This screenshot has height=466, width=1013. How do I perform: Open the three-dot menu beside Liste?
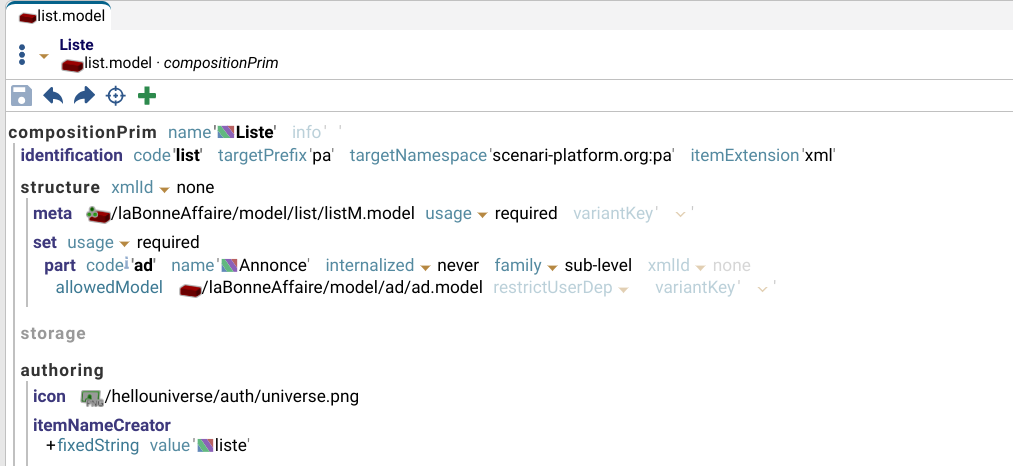[22, 54]
